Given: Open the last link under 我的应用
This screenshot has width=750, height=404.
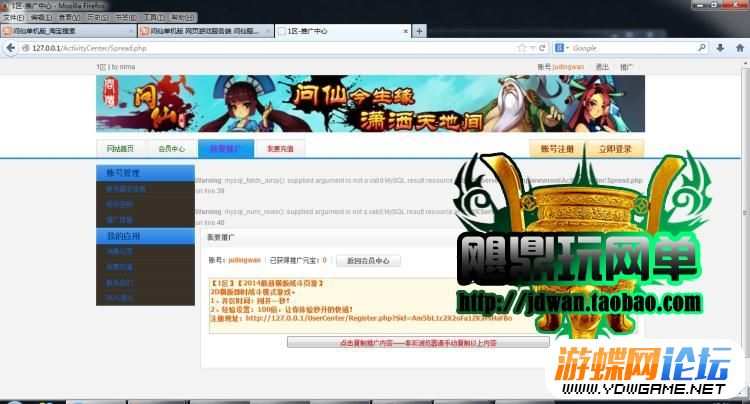Looking at the screenshot, I should 119,298.
